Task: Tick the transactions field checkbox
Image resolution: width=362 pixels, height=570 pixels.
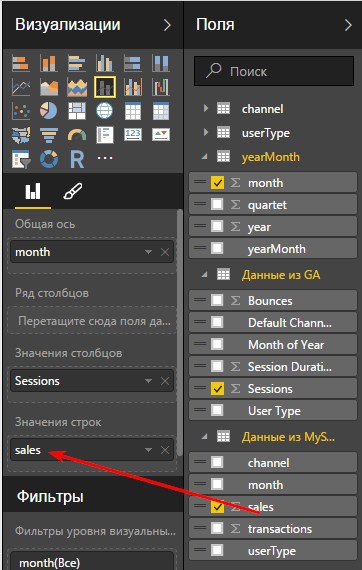Action: click(x=217, y=528)
